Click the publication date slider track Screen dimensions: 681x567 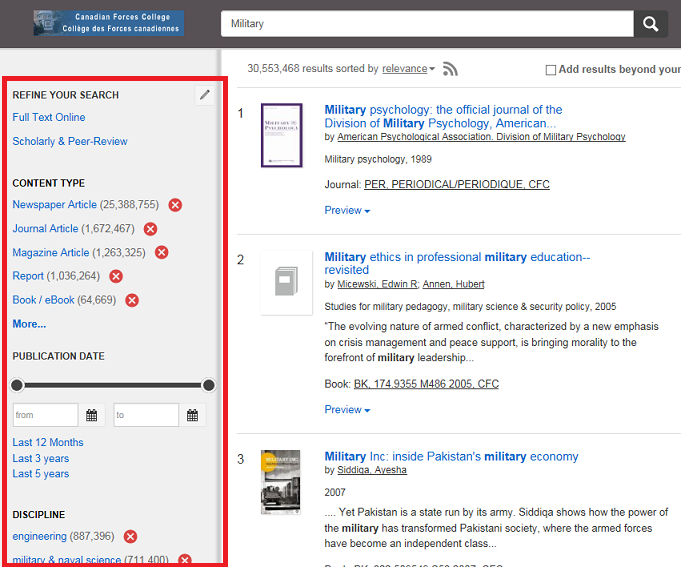point(113,385)
